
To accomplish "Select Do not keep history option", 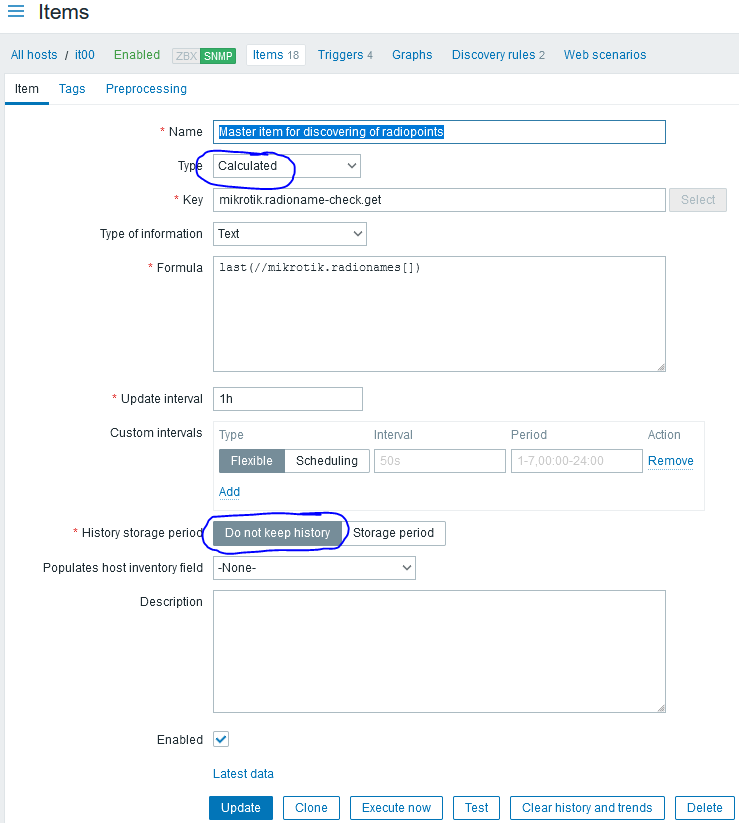I will pos(277,533).
